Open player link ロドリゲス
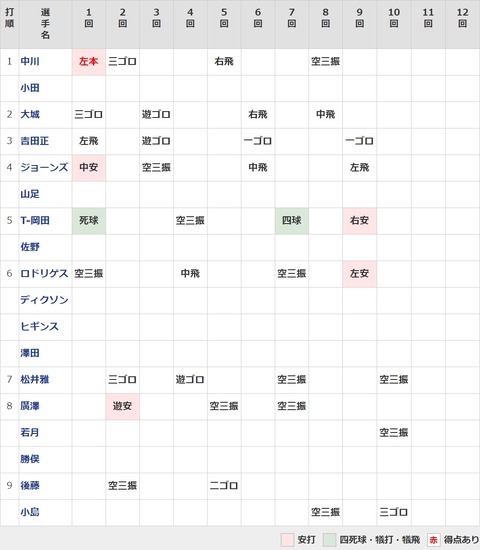 coord(44,273)
